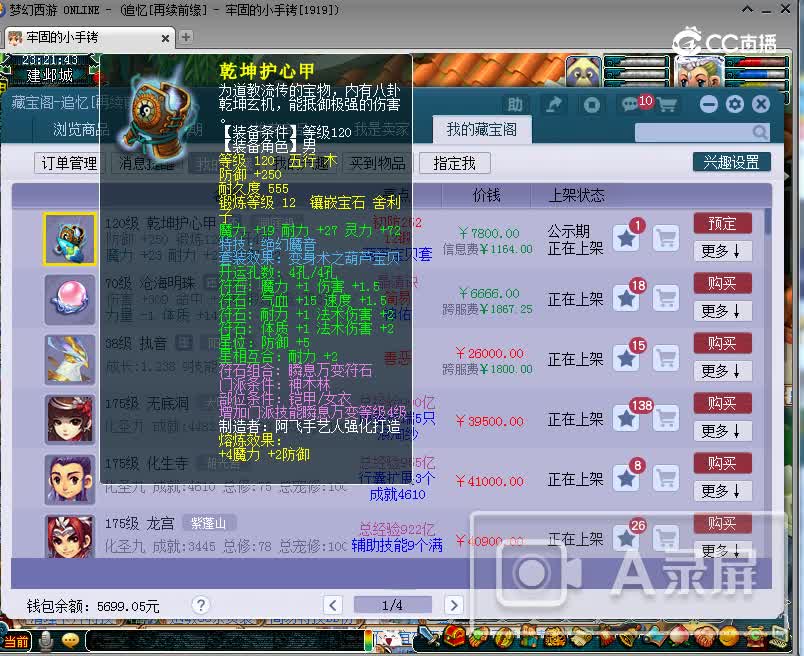
Task: Click the sword attack shortcut icon
Action: [x=429, y=638]
